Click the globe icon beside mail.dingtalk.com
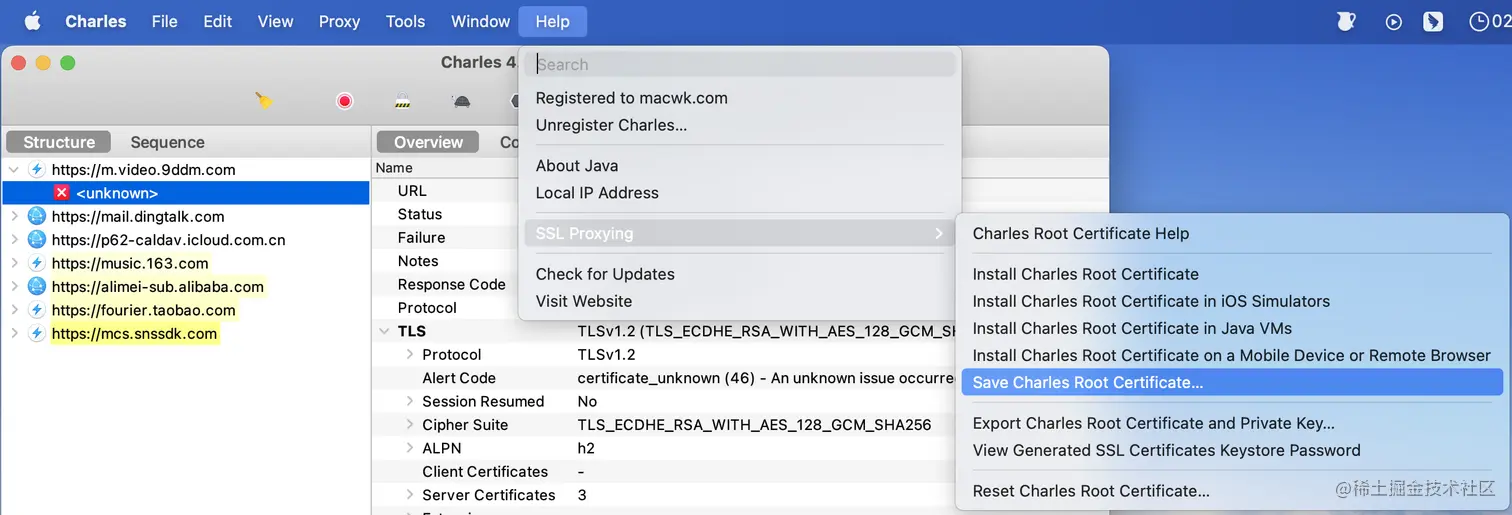The width and height of the screenshot is (1512, 515). pyautogui.click(x=37, y=216)
